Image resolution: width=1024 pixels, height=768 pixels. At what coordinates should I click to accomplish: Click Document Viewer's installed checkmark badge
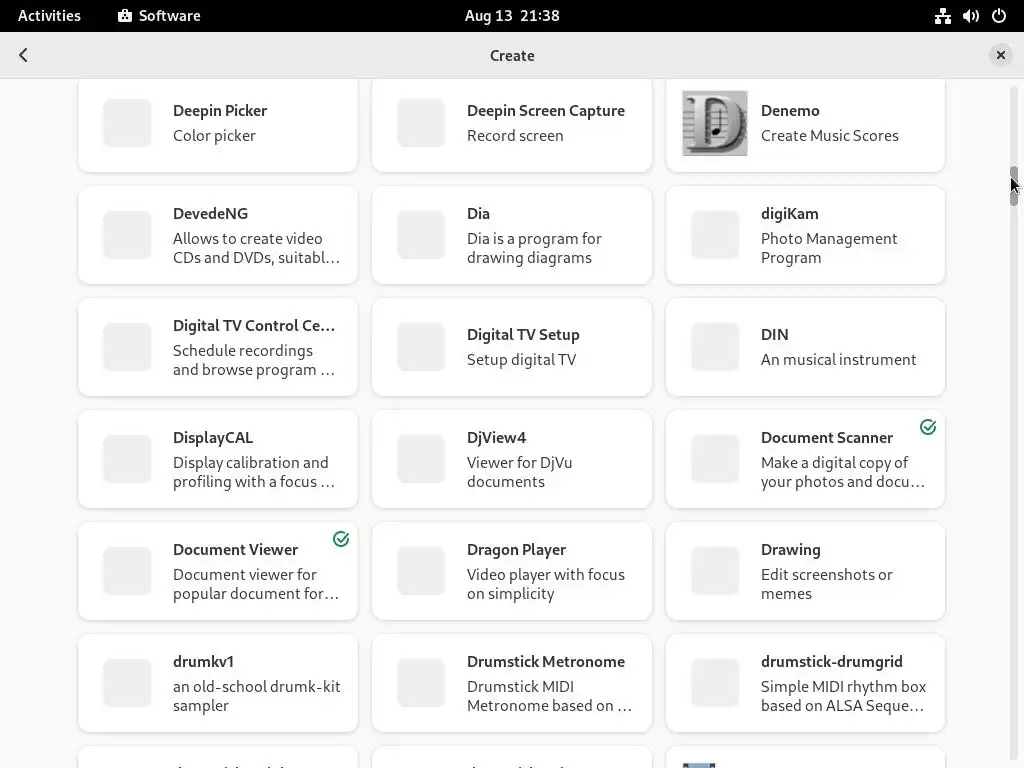pyautogui.click(x=341, y=539)
